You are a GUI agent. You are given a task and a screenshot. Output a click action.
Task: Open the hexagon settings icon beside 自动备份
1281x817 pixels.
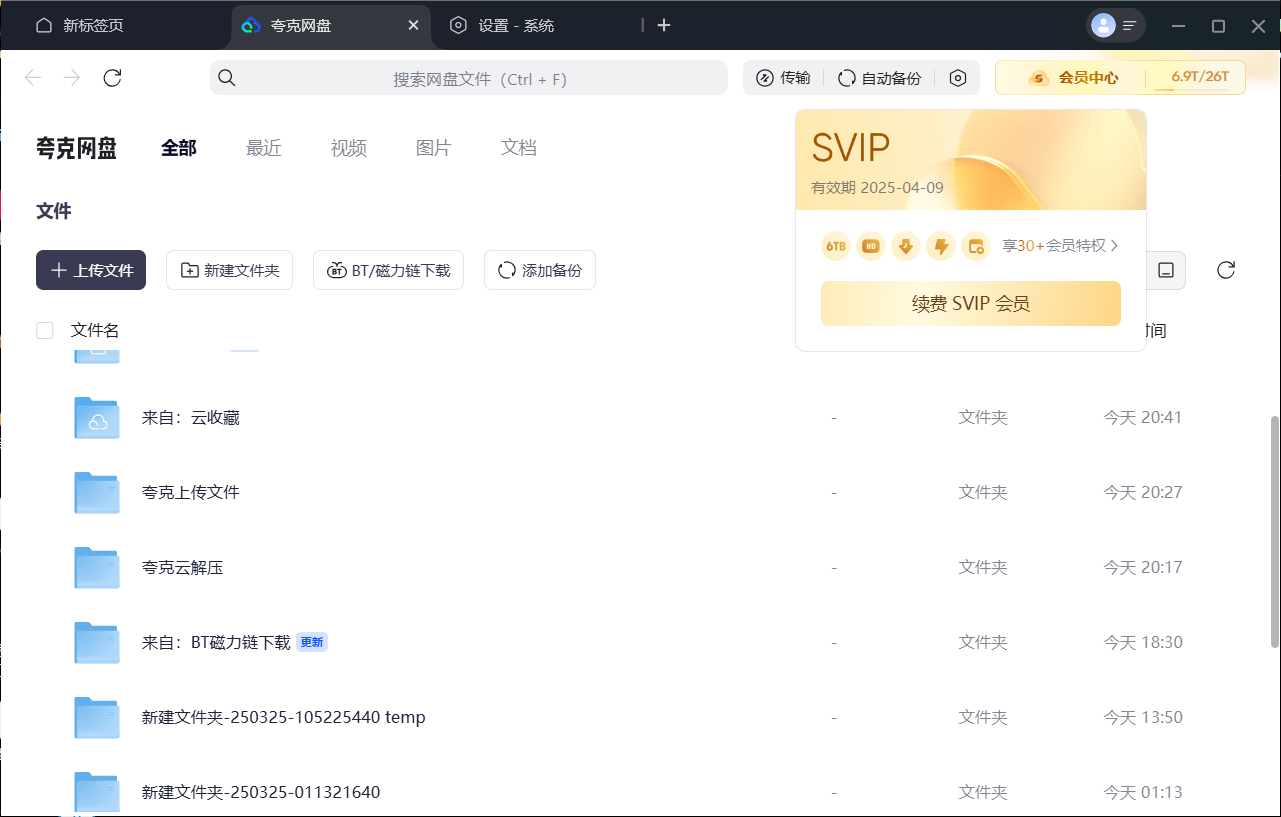coord(958,78)
